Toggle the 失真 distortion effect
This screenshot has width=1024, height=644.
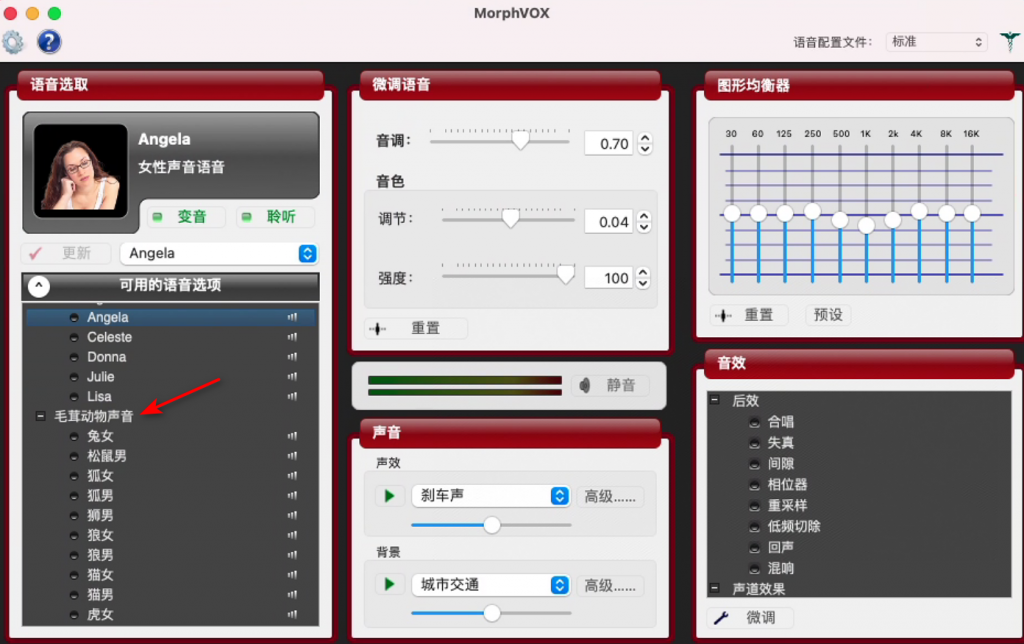coord(754,443)
